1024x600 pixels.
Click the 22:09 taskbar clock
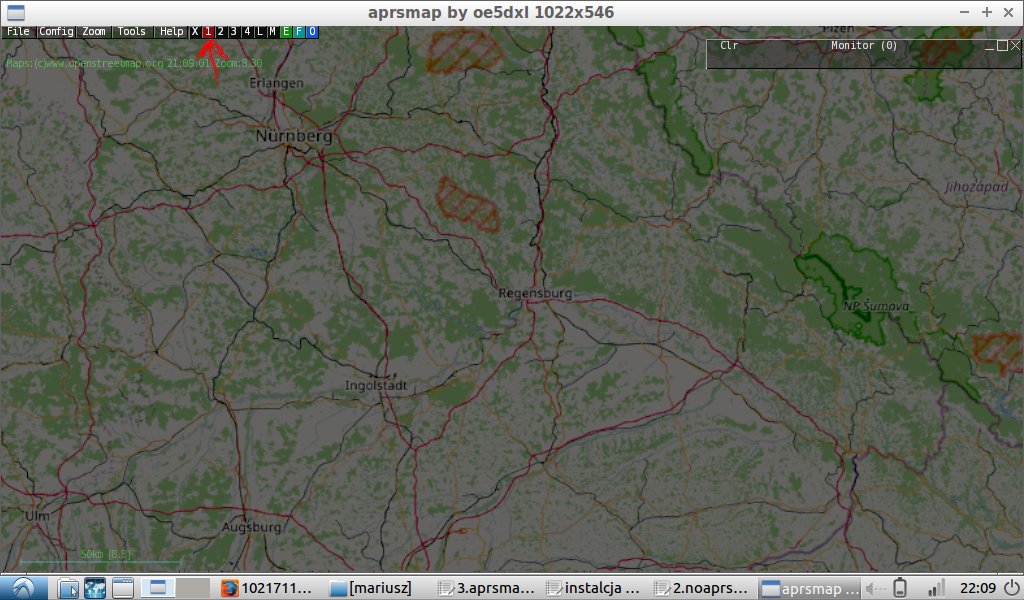(x=978, y=588)
